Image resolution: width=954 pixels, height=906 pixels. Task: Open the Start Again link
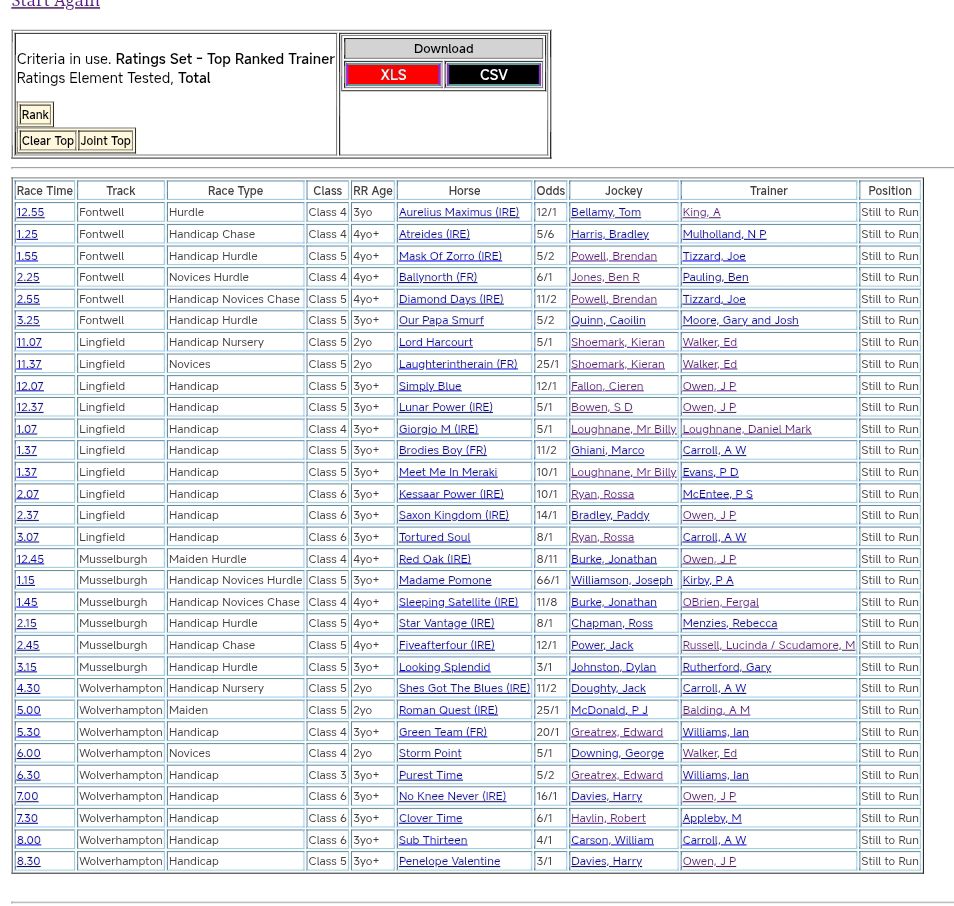(55, 4)
